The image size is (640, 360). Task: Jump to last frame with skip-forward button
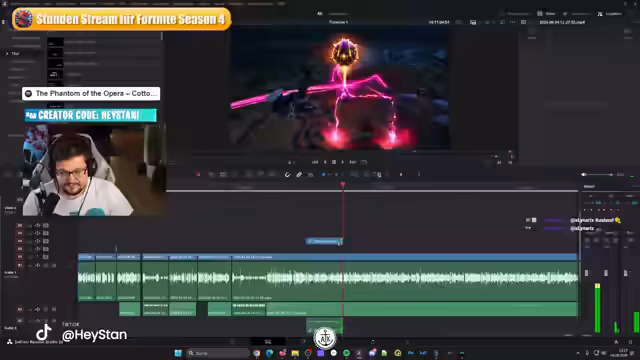(353, 162)
